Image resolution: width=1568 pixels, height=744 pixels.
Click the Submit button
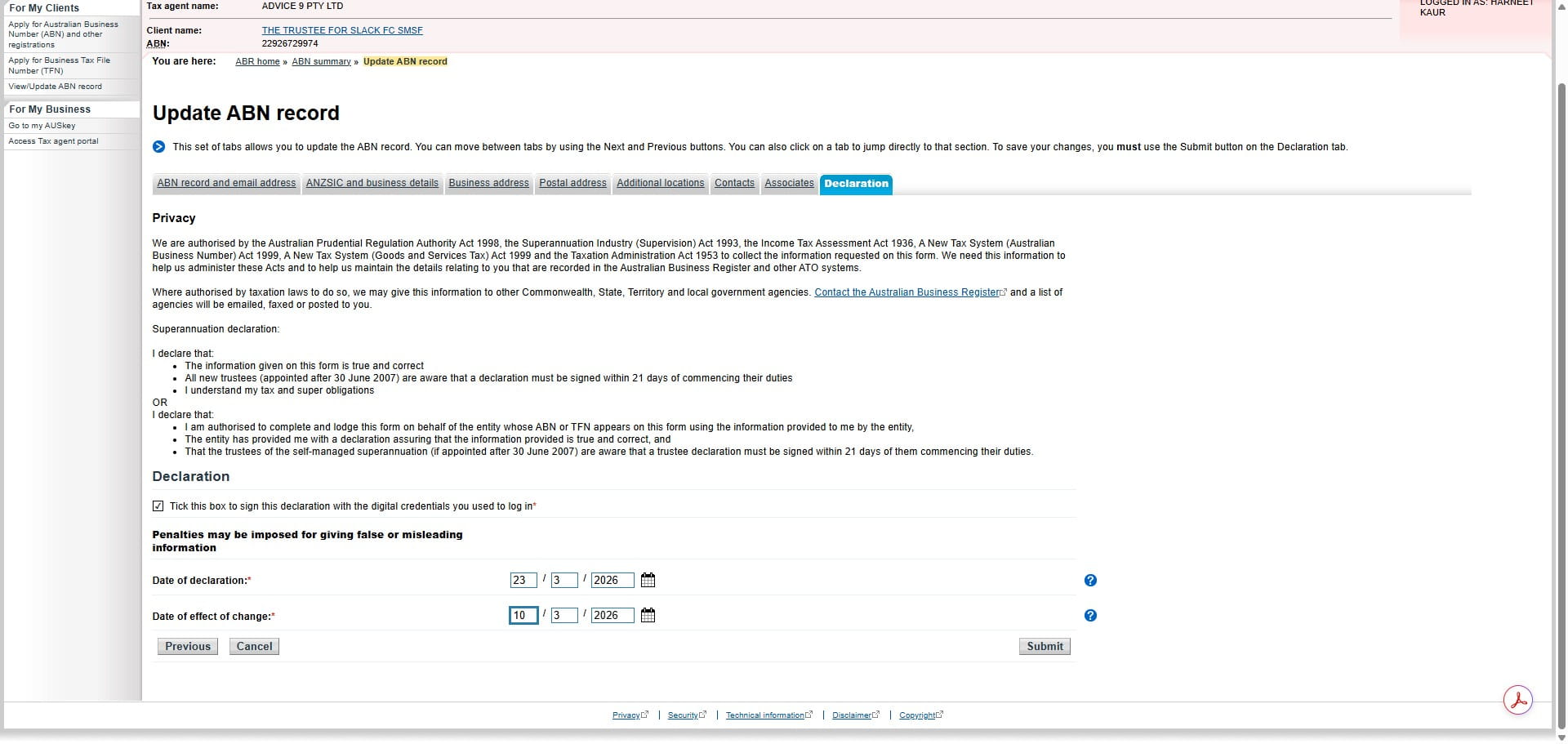1045,646
